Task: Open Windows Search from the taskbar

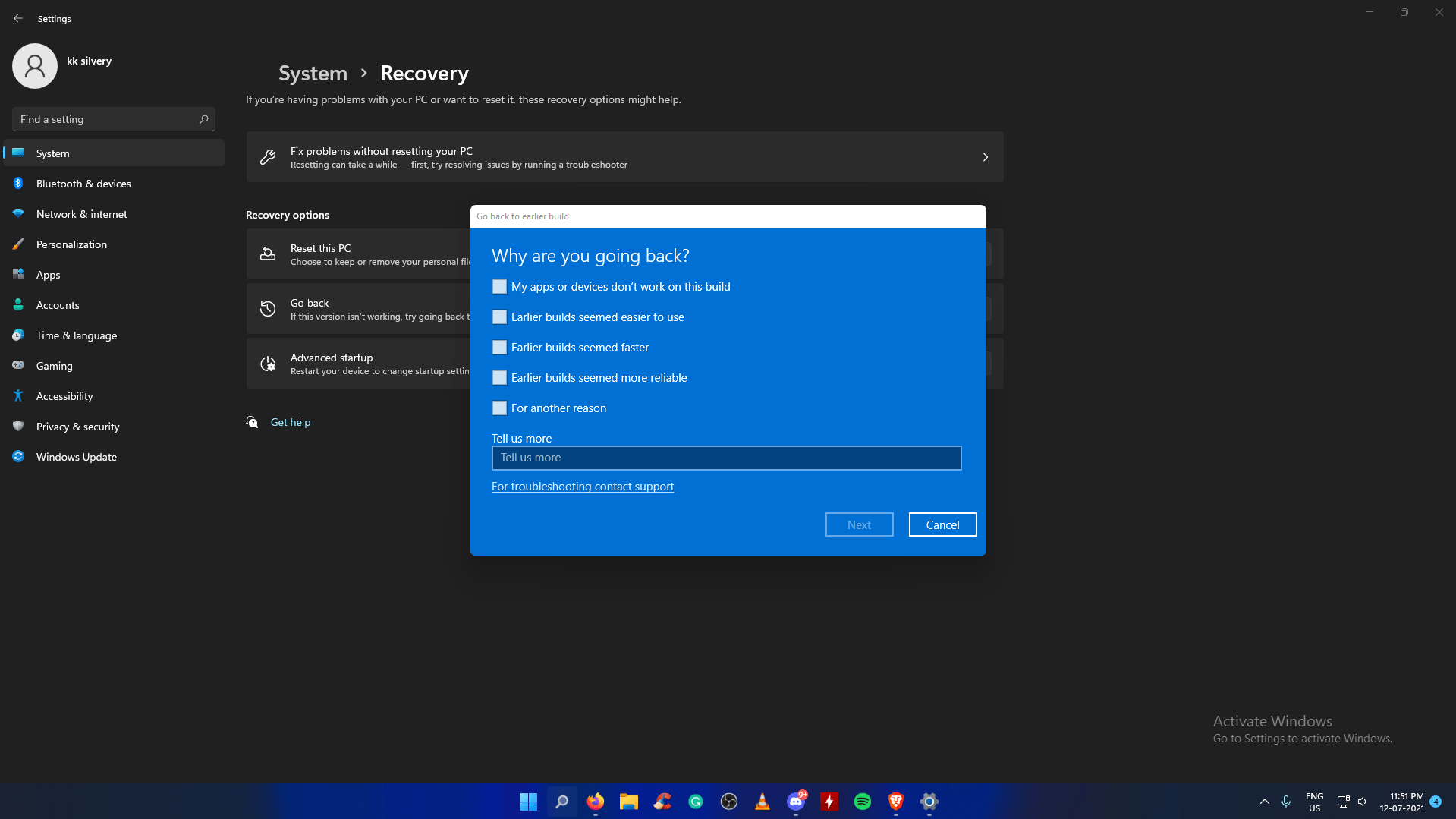Action: 562,801
